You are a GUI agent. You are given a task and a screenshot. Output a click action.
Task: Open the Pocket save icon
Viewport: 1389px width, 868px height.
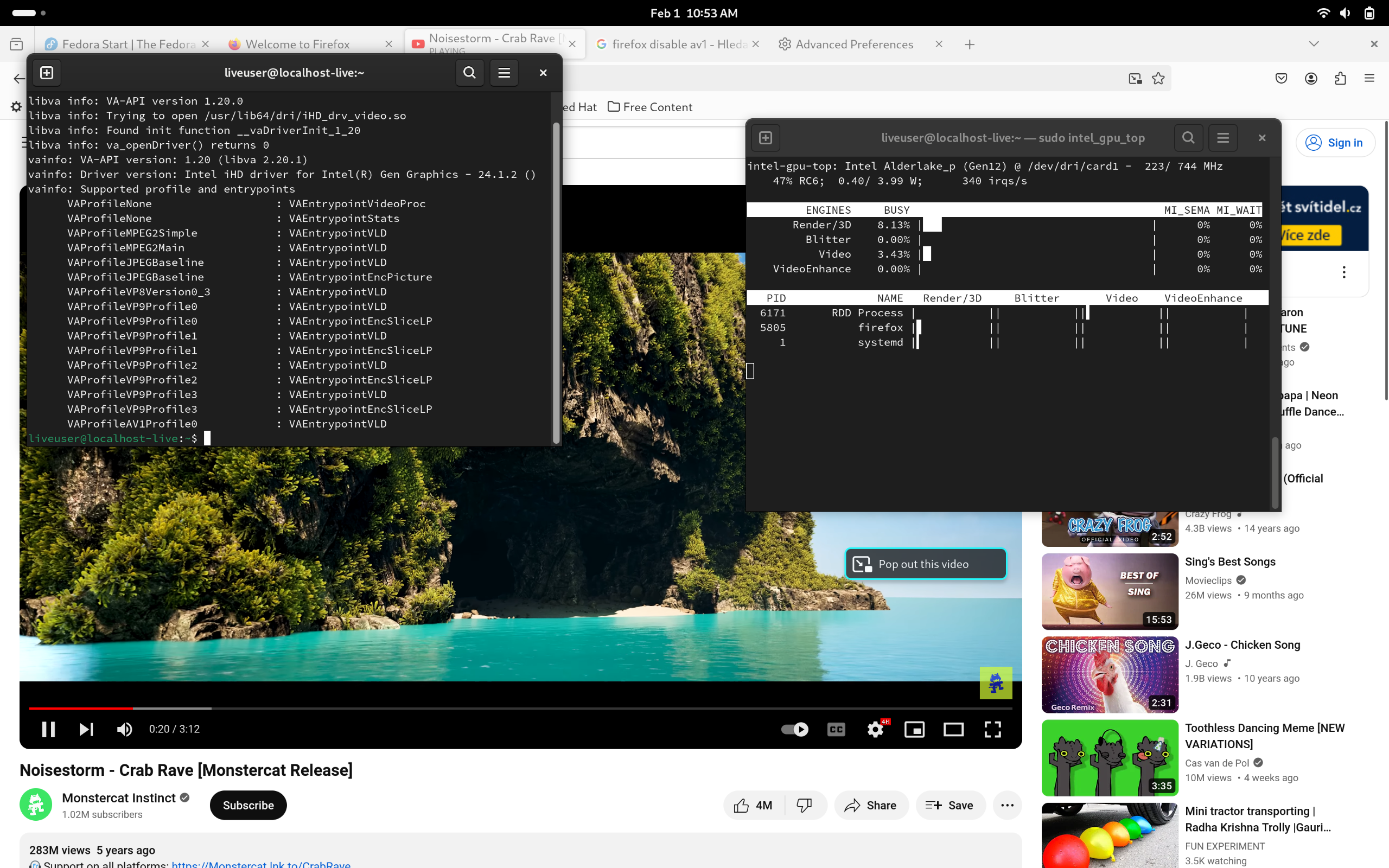point(1281,79)
